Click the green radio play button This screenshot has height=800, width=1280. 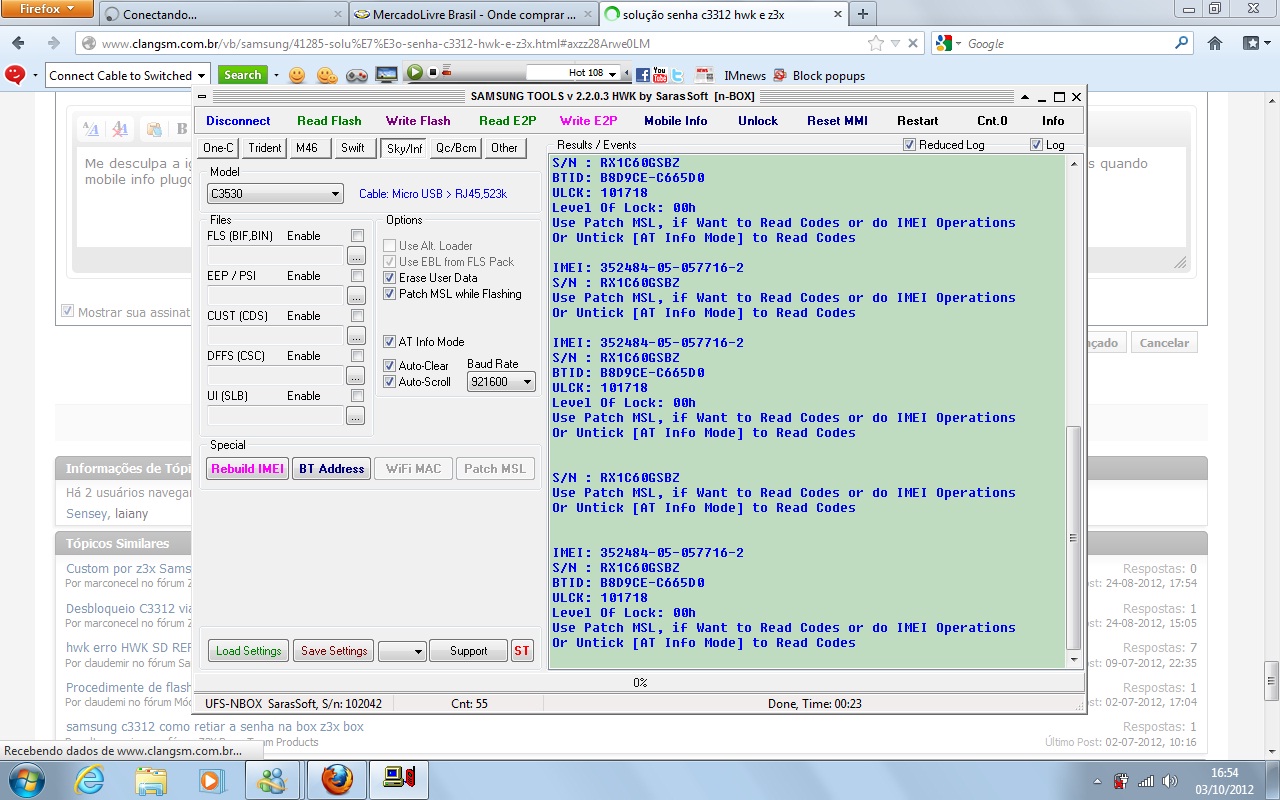(415, 73)
